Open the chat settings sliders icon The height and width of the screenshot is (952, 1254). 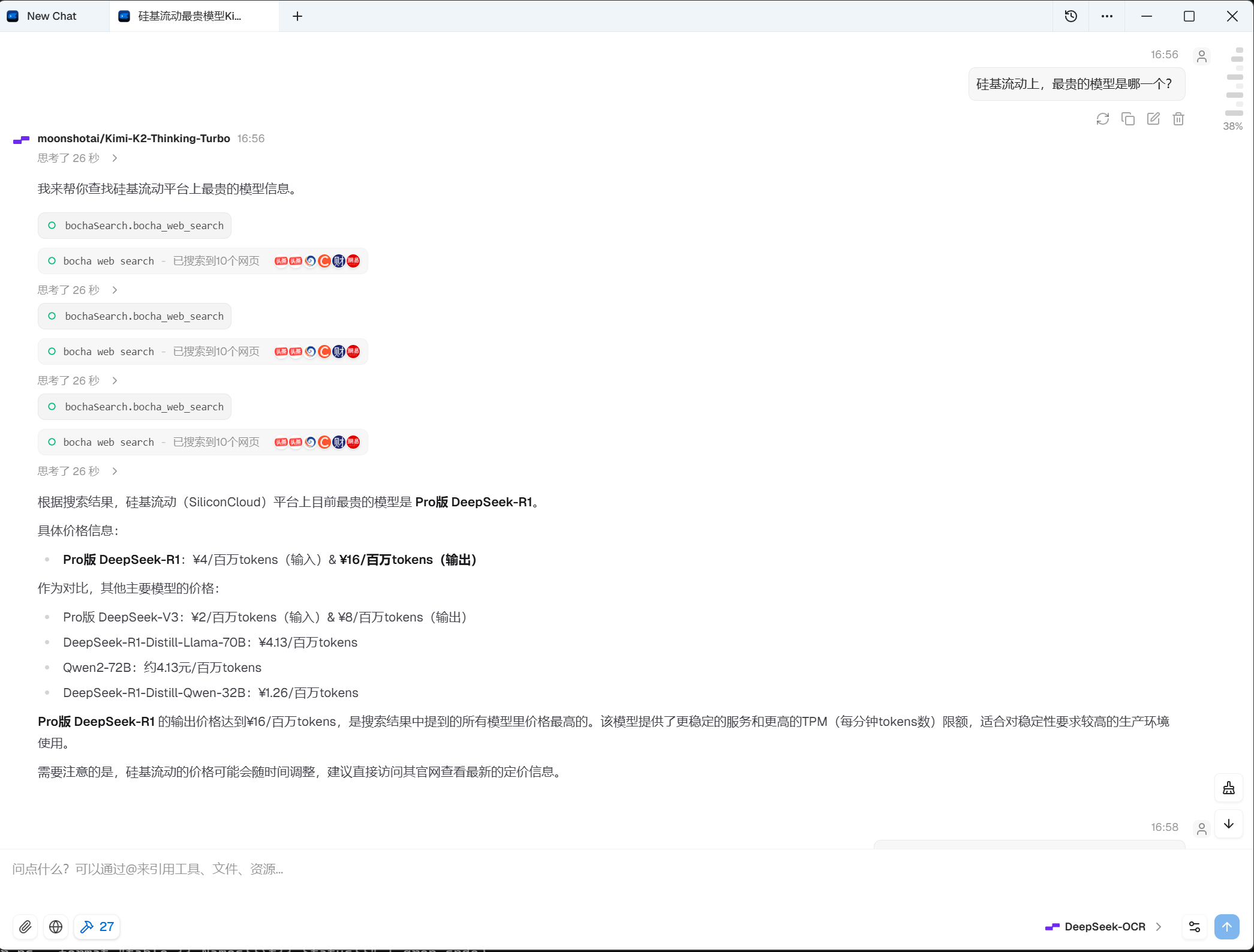click(x=1194, y=927)
